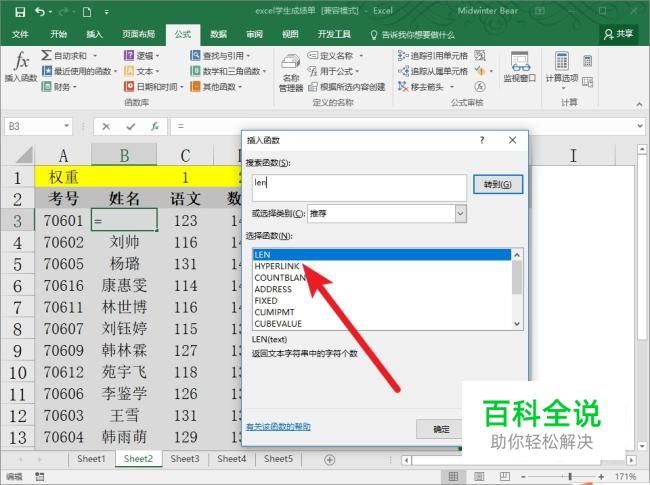Click the New document icon in quick access toolbar
This screenshot has height=485, width=650.
pyautogui.click(x=87, y=12)
